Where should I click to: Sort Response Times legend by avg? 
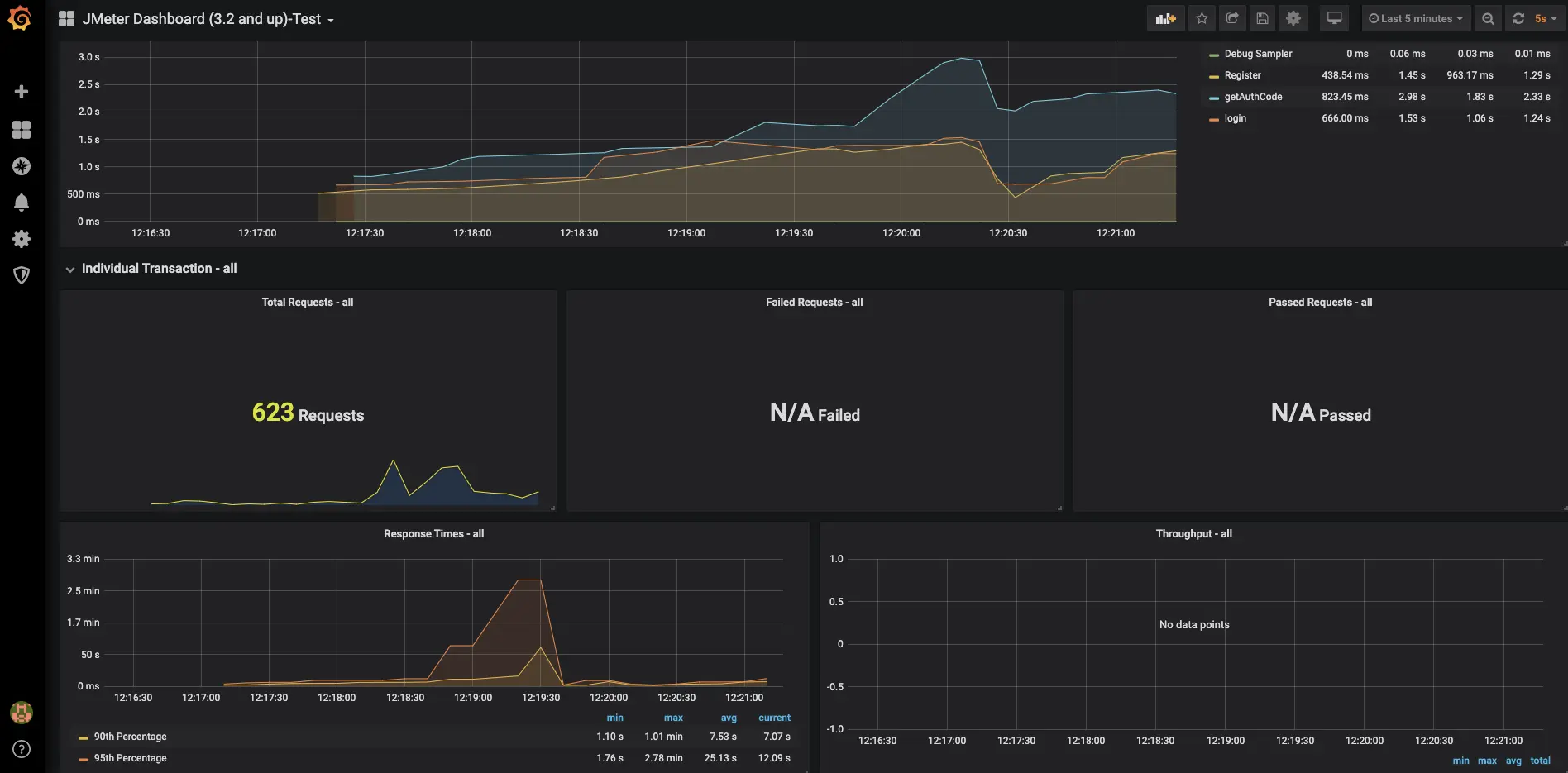[728, 718]
